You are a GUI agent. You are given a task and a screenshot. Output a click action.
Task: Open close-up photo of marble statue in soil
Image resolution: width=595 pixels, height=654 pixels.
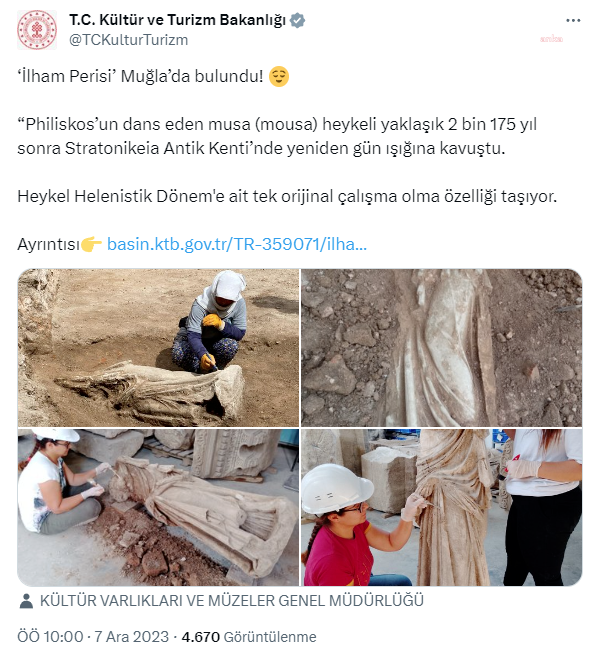point(442,348)
